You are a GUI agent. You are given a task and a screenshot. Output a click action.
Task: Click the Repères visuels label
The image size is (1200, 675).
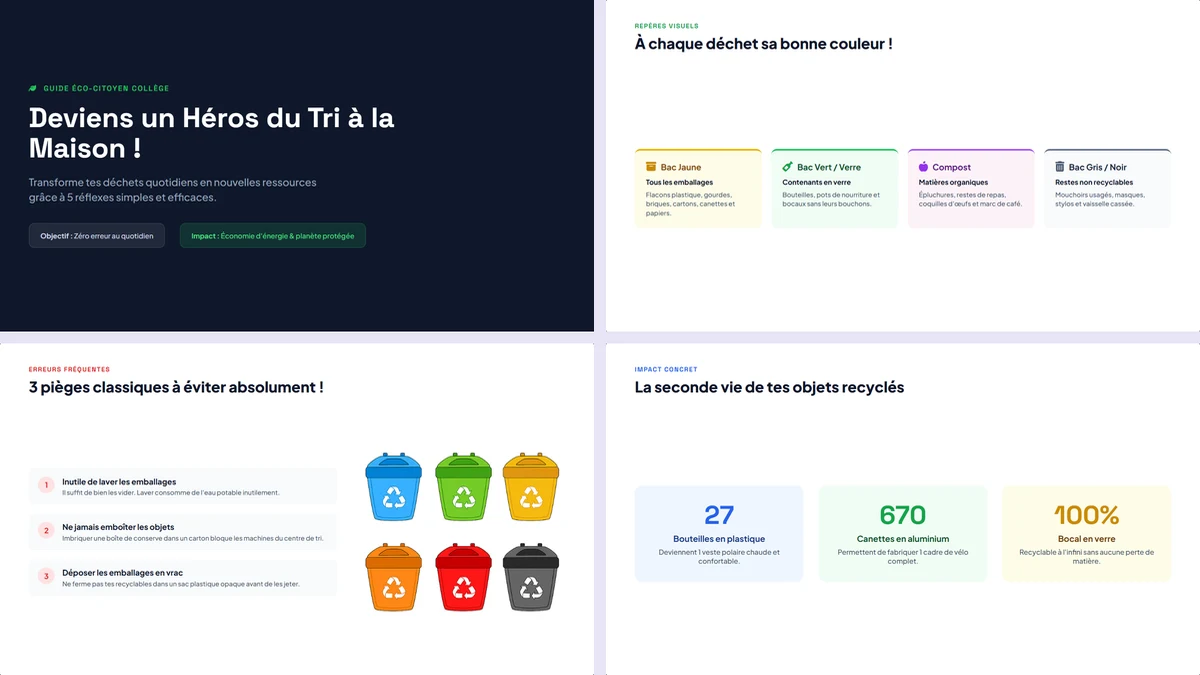(667, 26)
